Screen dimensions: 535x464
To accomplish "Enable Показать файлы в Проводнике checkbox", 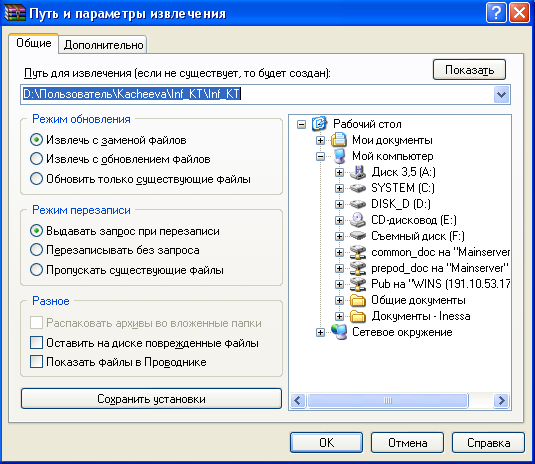I will pos(36,362).
